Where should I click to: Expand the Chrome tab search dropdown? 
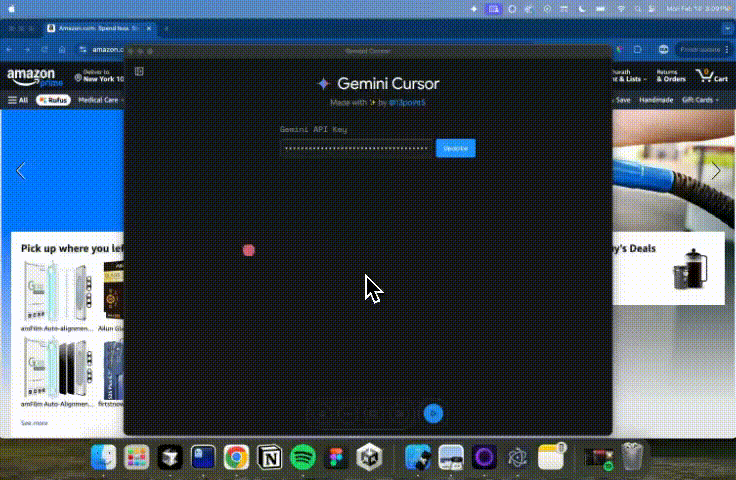727,28
